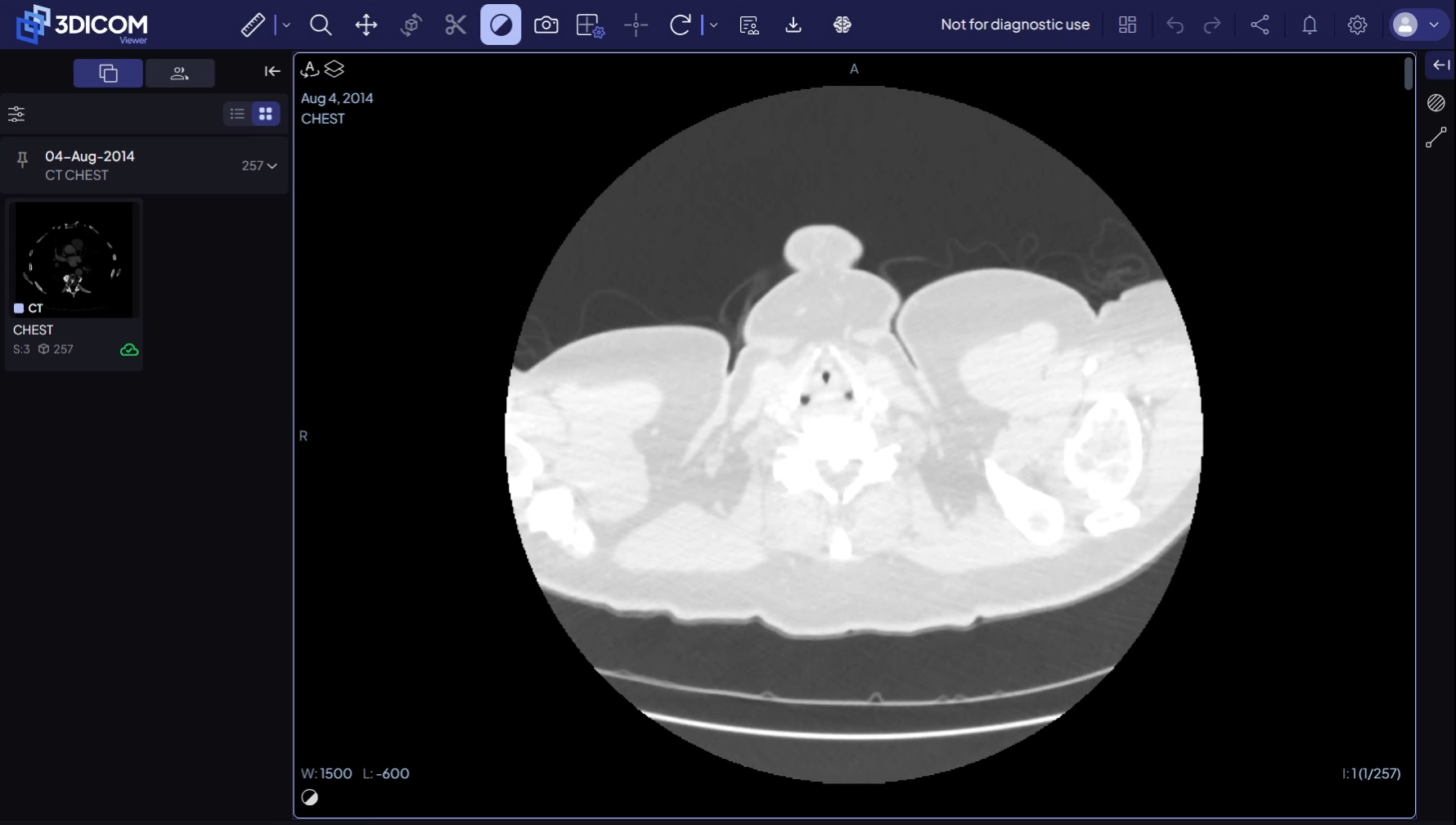The image size is (1456, 825).
Task: Select the pan move tool
Action: pyautogui.click(x=366, y=25)
